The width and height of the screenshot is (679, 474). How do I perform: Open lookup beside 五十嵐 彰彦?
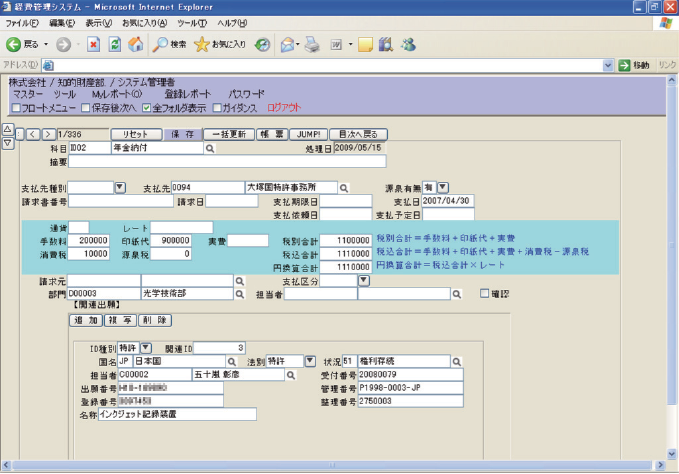pos(291,375)
